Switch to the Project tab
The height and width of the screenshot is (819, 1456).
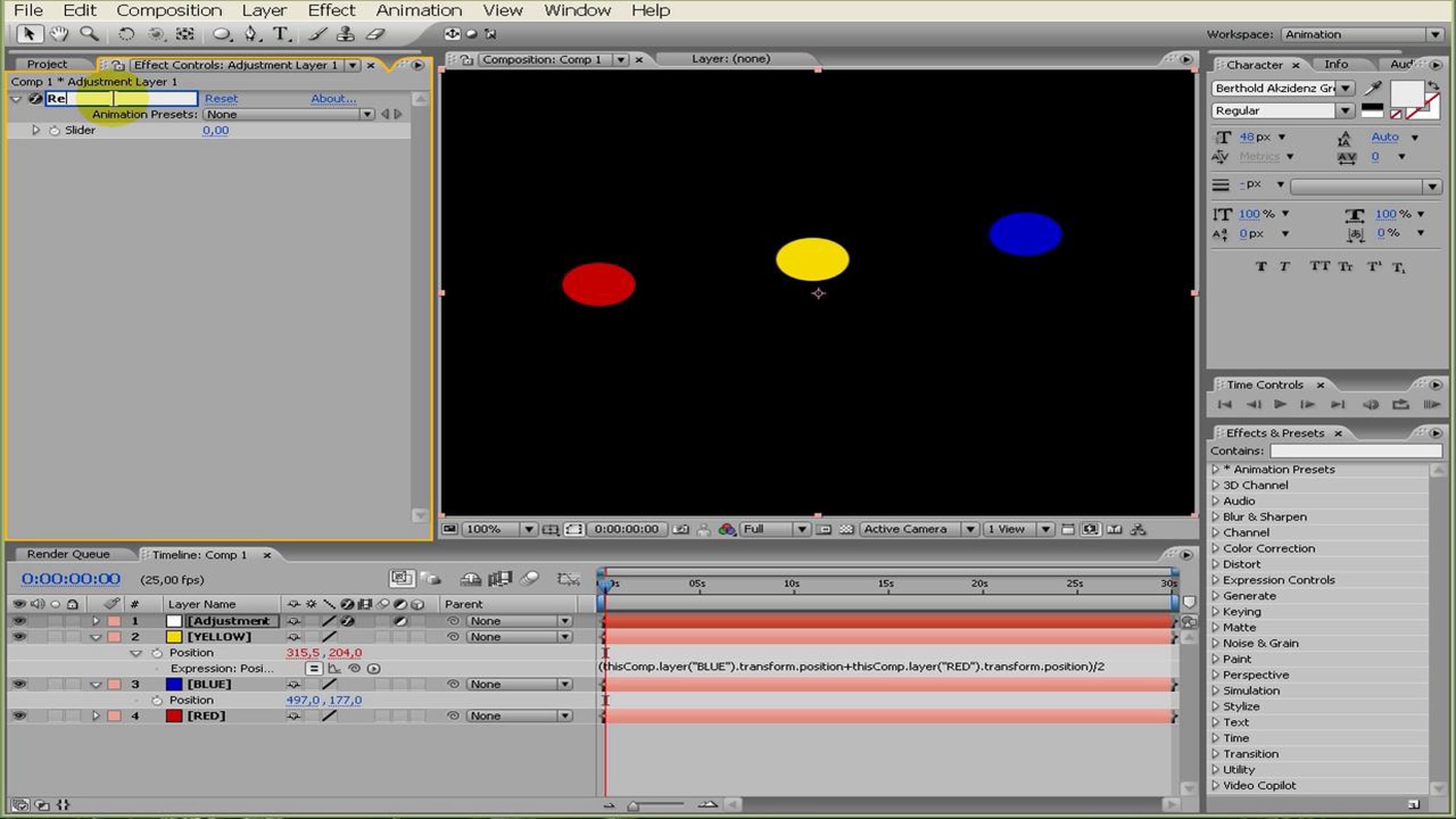point(47,64)
